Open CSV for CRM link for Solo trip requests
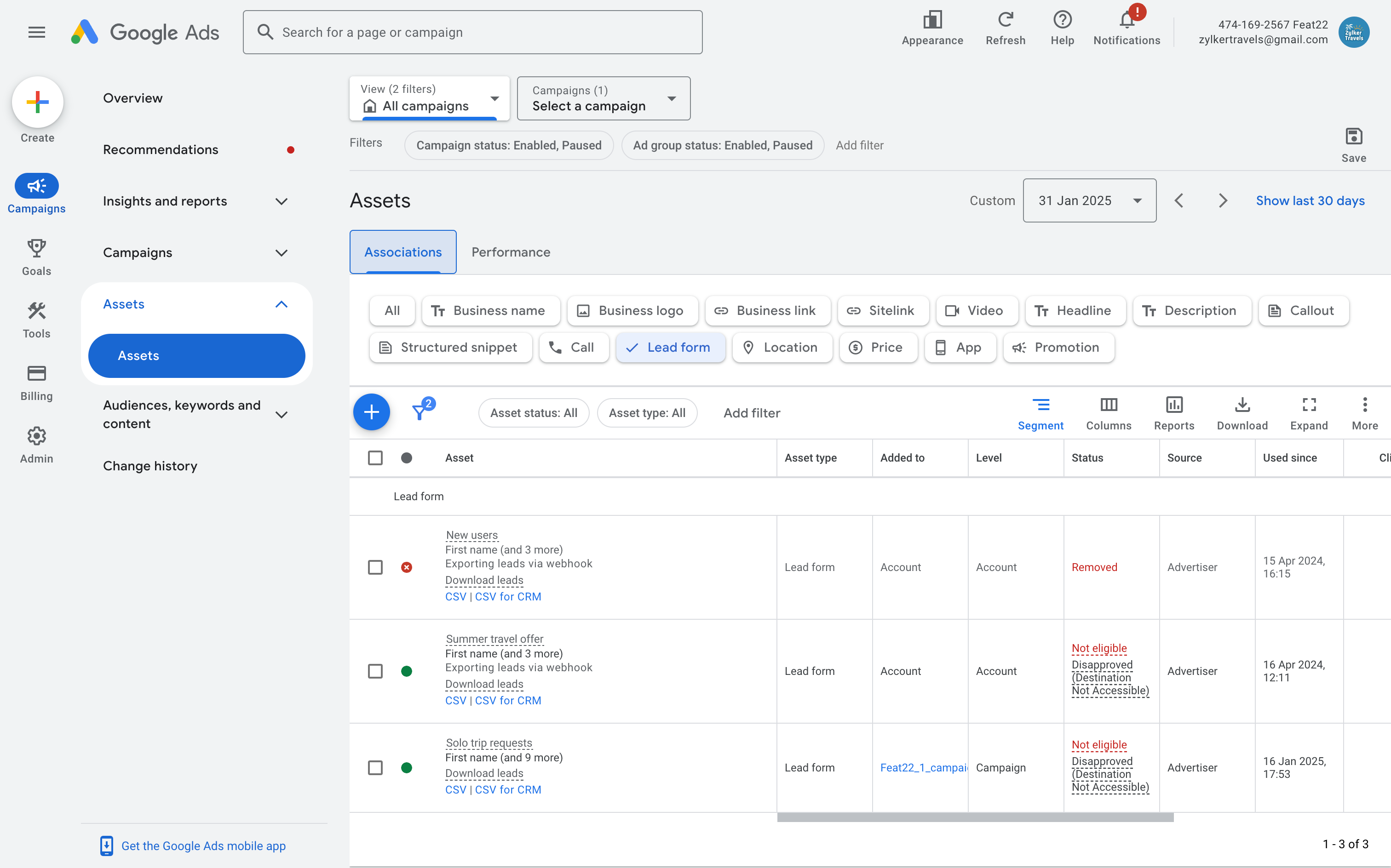 click(508, 789)
